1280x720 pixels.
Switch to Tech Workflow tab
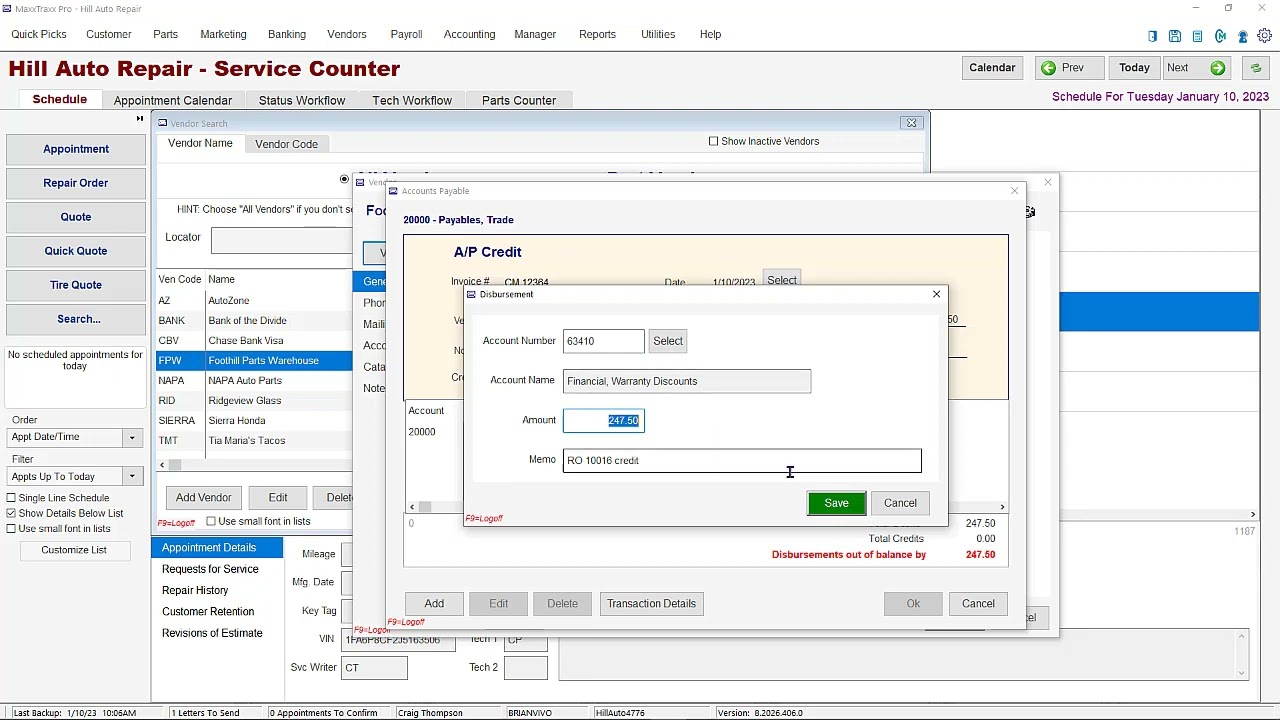tap(412, 100)
